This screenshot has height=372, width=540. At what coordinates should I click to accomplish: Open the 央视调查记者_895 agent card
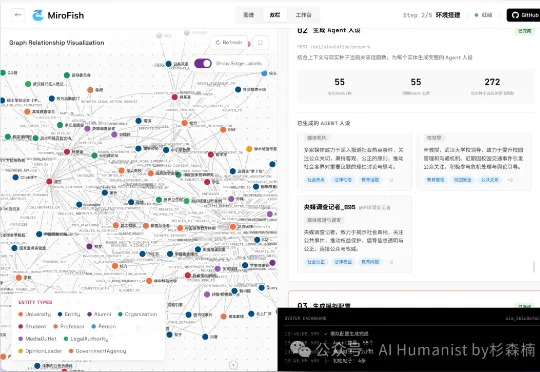(354, 234)
